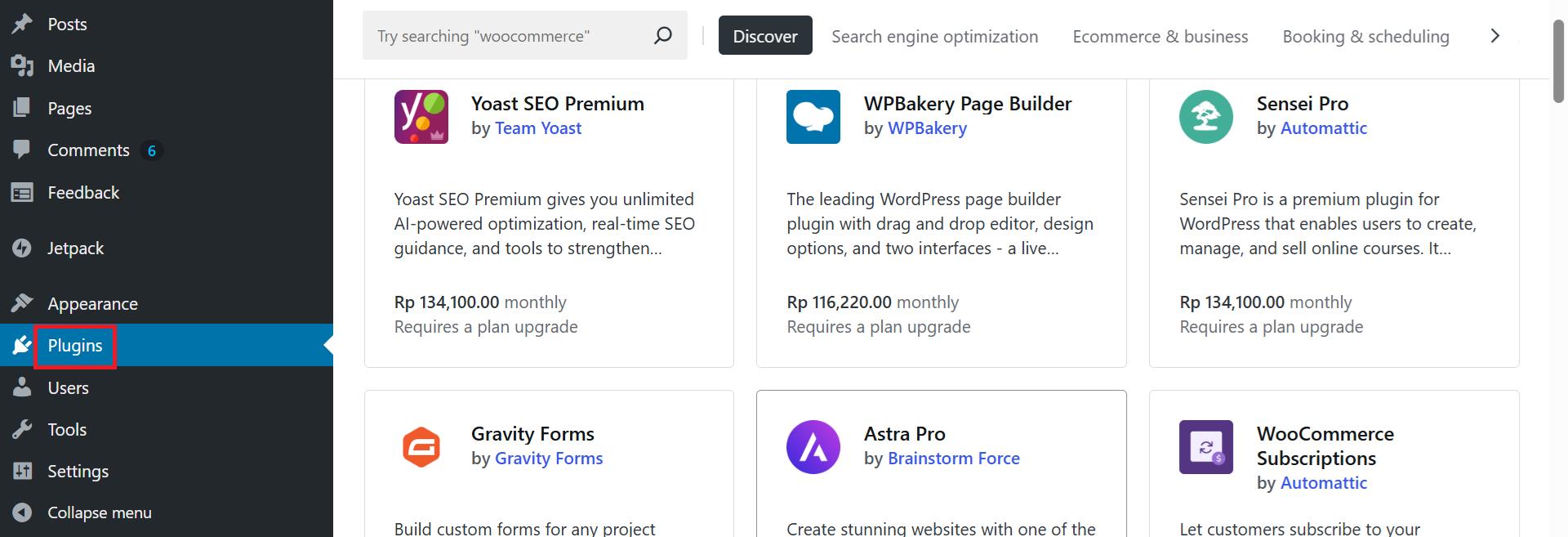Click the Appearance brush icon in sidebar
The height and width of the screenshot is (537, 1568).
[22, 303]
